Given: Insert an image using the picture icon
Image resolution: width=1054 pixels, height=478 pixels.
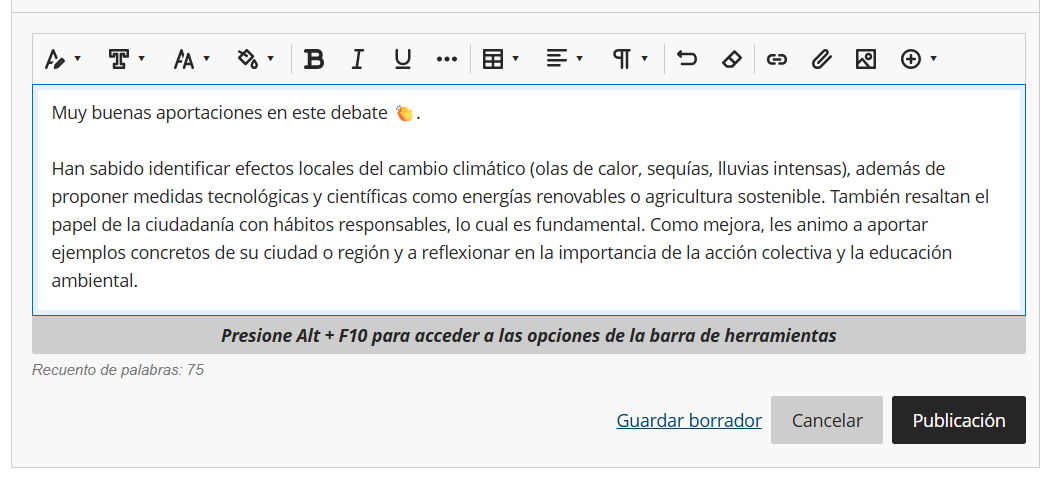Looking at the screenshot, I should pyautogui.click(x=866, y=60).
